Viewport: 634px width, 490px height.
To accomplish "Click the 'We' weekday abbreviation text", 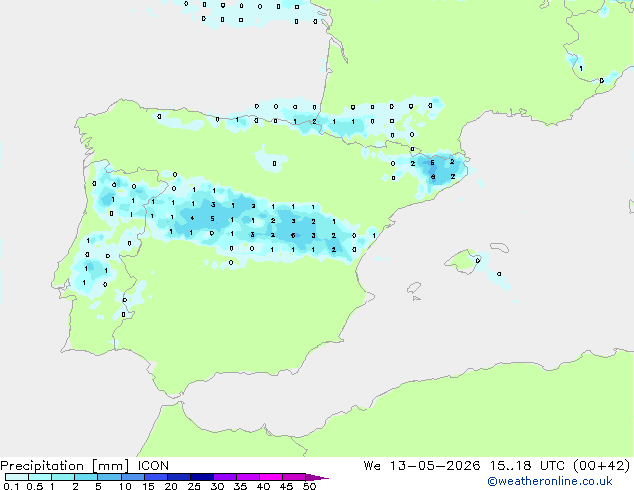I will (x=372, y=466).
